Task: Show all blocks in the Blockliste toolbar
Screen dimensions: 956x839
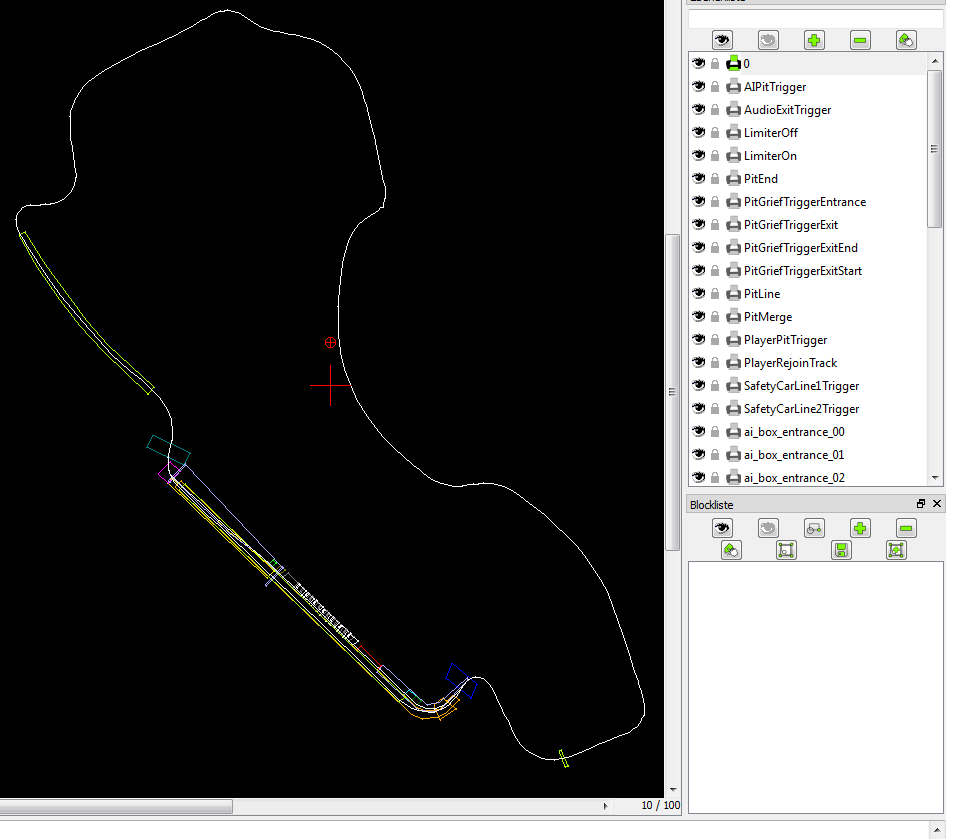Action: (x=722, y=528)
